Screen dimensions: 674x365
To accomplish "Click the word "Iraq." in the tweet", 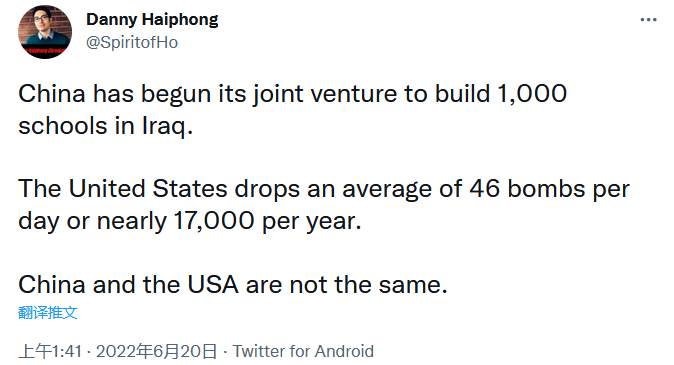I will (168, 126).
